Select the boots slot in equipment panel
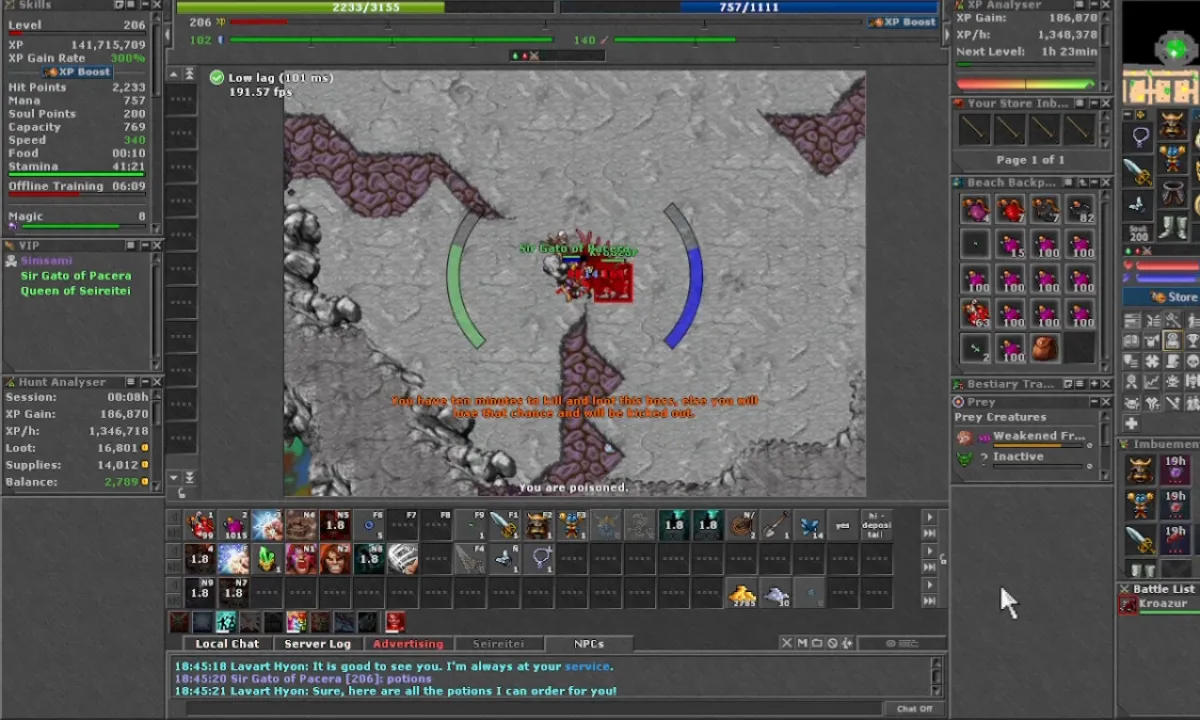1200x720 pixels. pos(1172,227)
